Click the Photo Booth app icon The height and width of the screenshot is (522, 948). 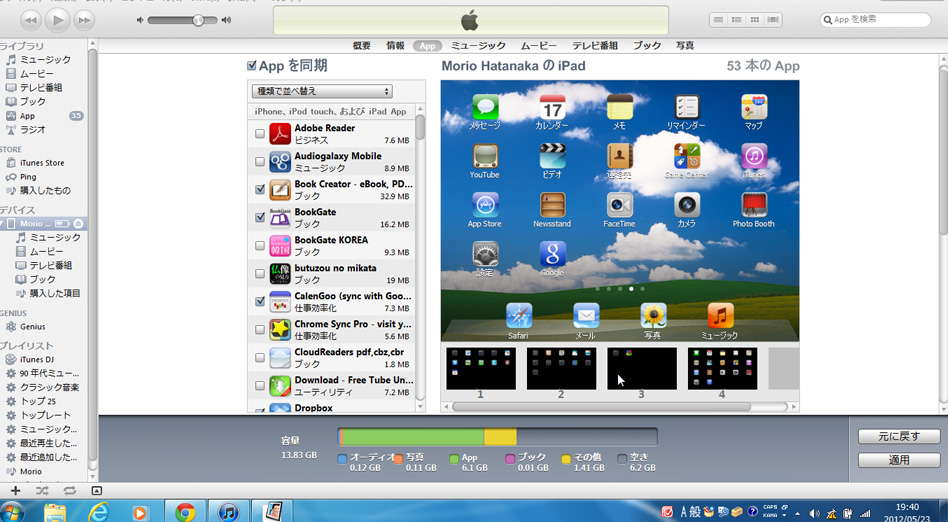tap(754, 206)
